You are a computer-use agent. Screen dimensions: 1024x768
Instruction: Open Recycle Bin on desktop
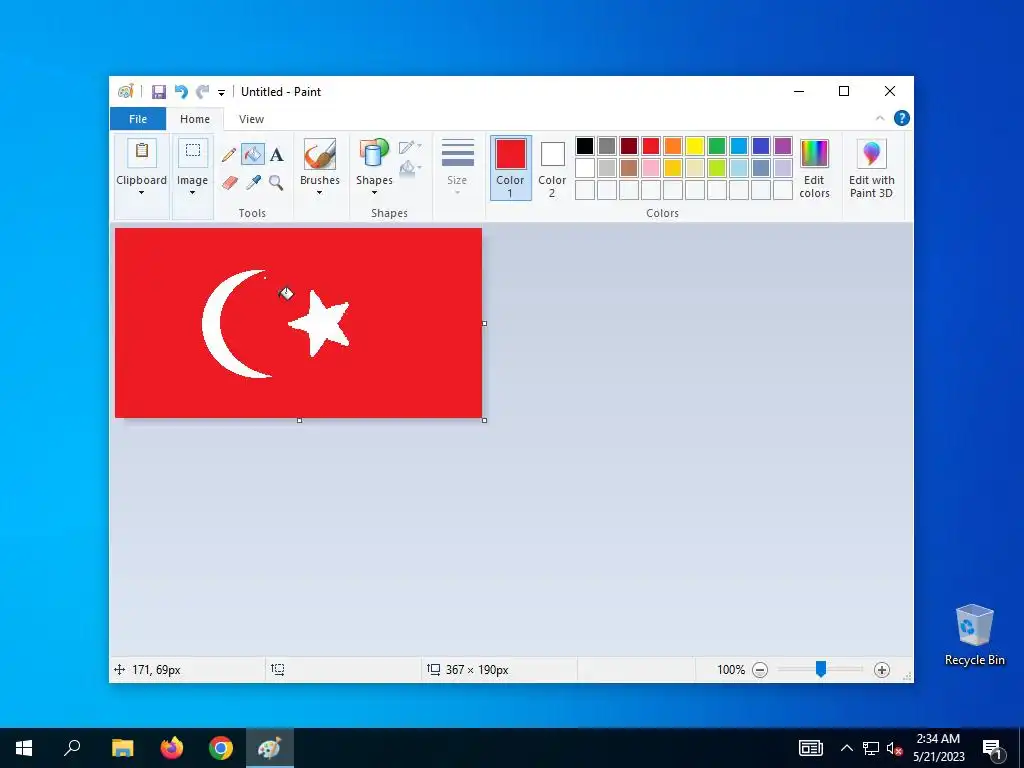(974, 635)
